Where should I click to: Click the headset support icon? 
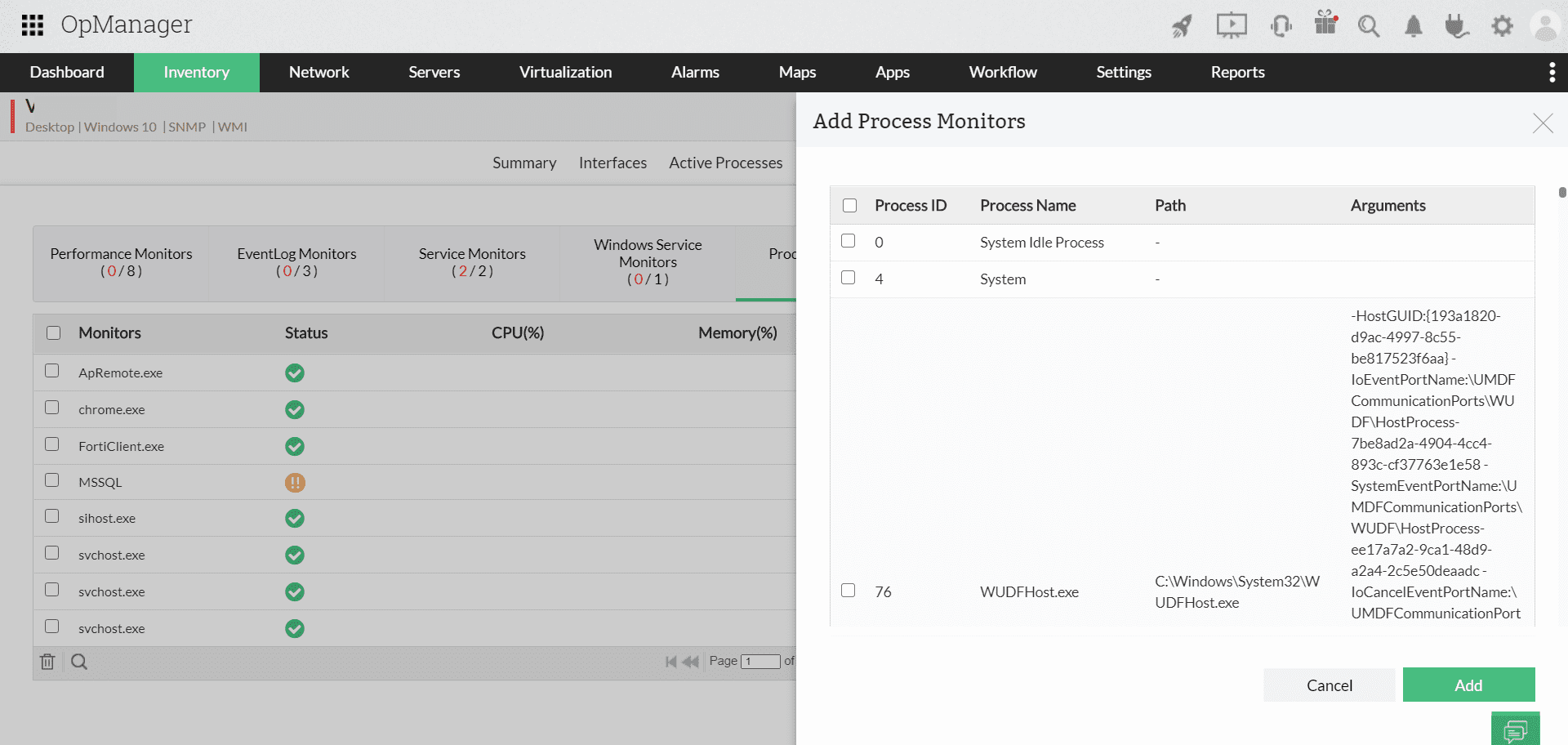point(1281,26)
